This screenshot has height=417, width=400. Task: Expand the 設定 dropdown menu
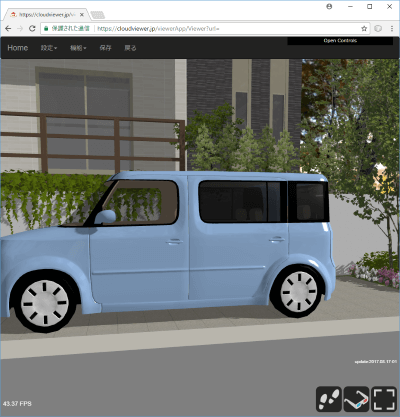pos(49,48)
